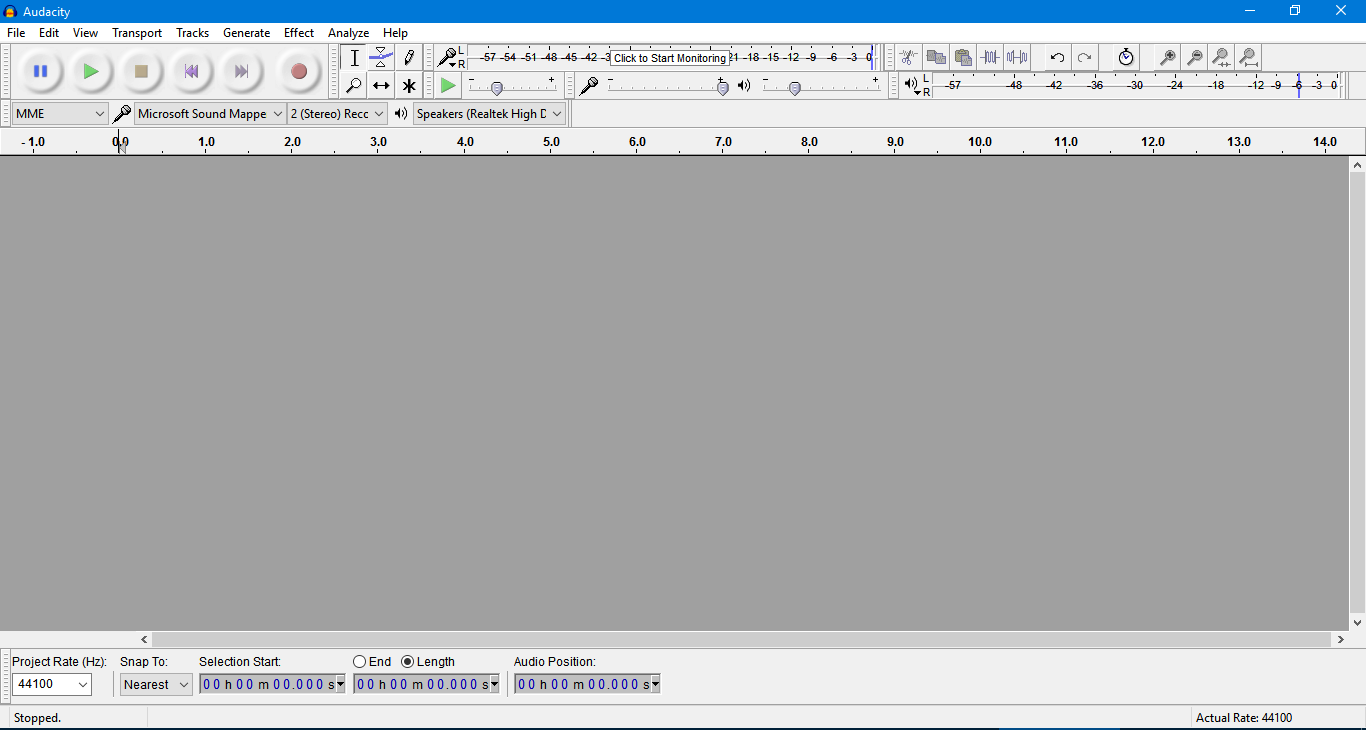Start playback with the green Play button
The height and width of the screenshot is (730, 1366).
tap(91, 71)
